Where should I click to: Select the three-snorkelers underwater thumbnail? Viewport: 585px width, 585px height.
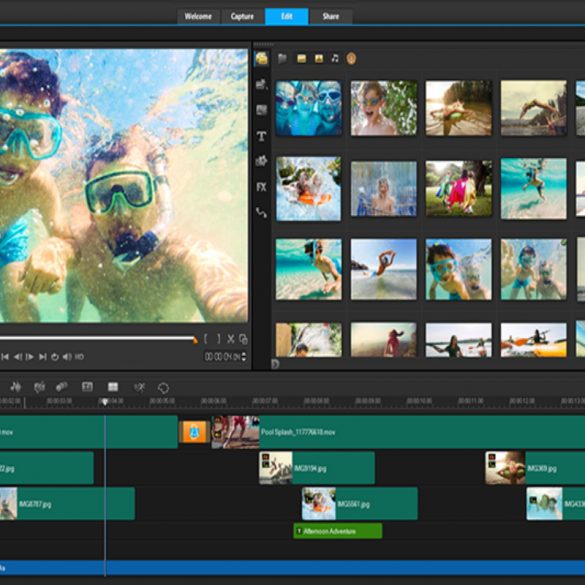(x=309, y=108)
